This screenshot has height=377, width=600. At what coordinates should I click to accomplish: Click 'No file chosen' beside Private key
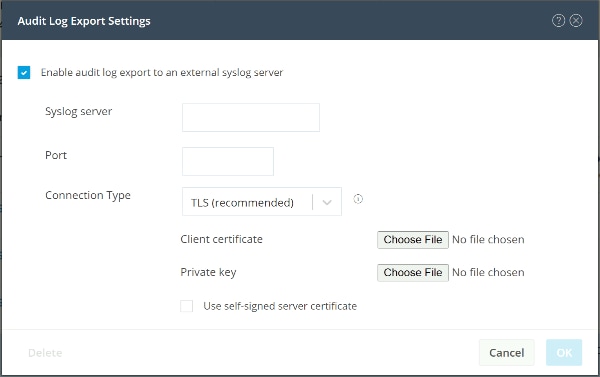pos(488,273)
